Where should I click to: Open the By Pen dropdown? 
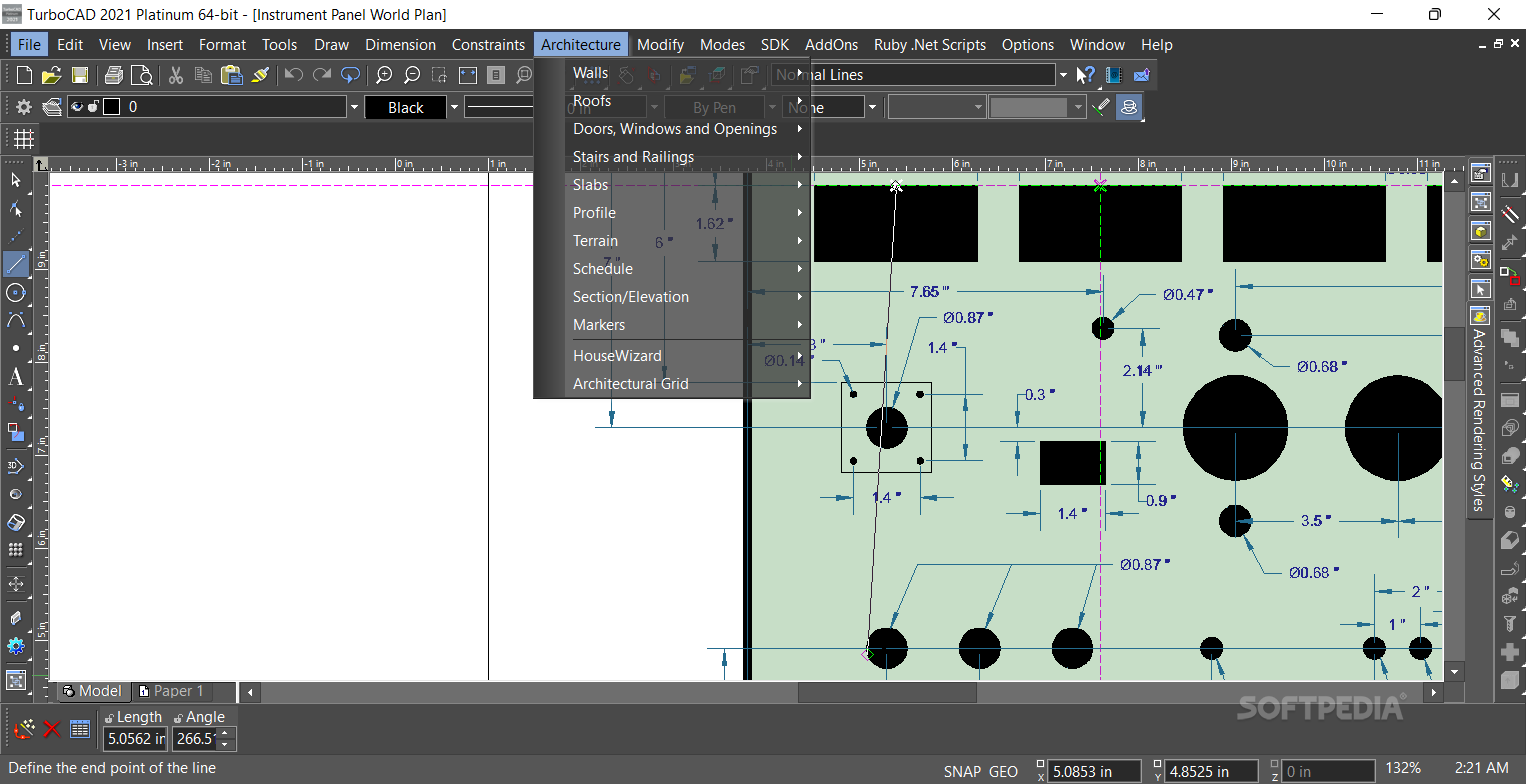(x=772, y=107)
